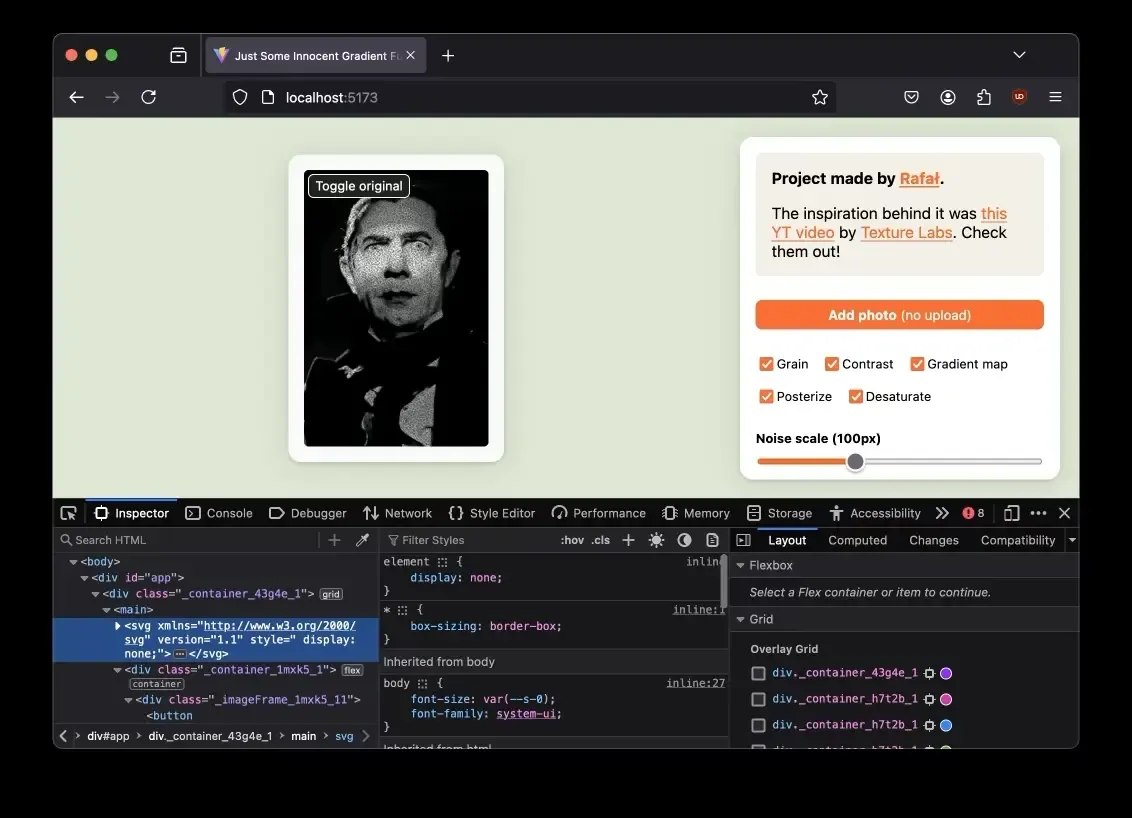Screen dimensions: 1132x818
Task: Highlight purple grid container with target icon
Action: tap(930, 673)
